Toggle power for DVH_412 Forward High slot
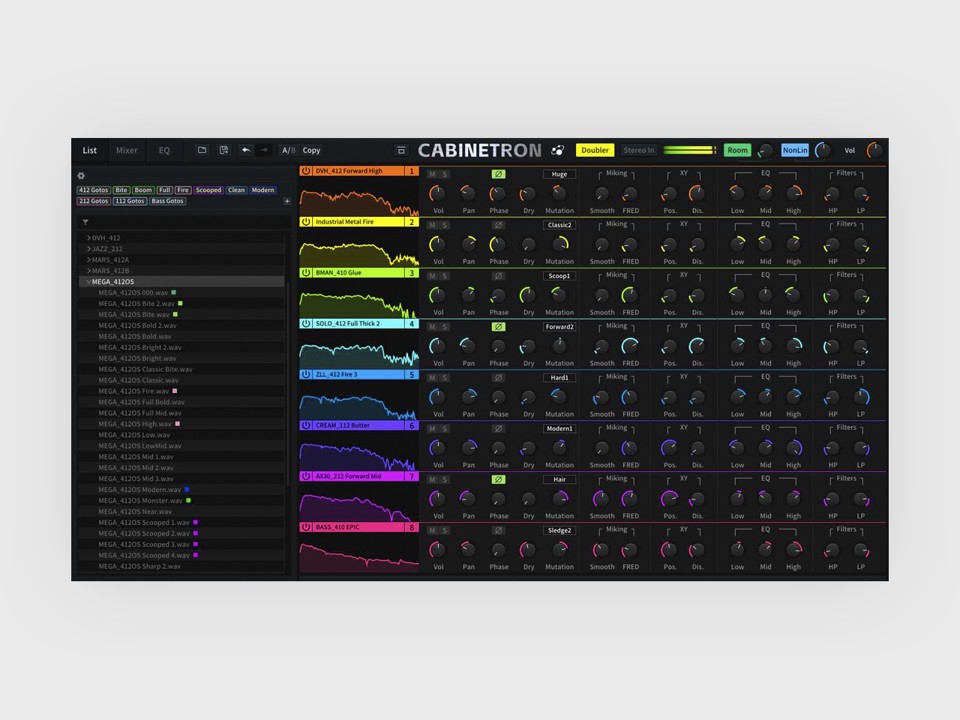 coord(306,171)
